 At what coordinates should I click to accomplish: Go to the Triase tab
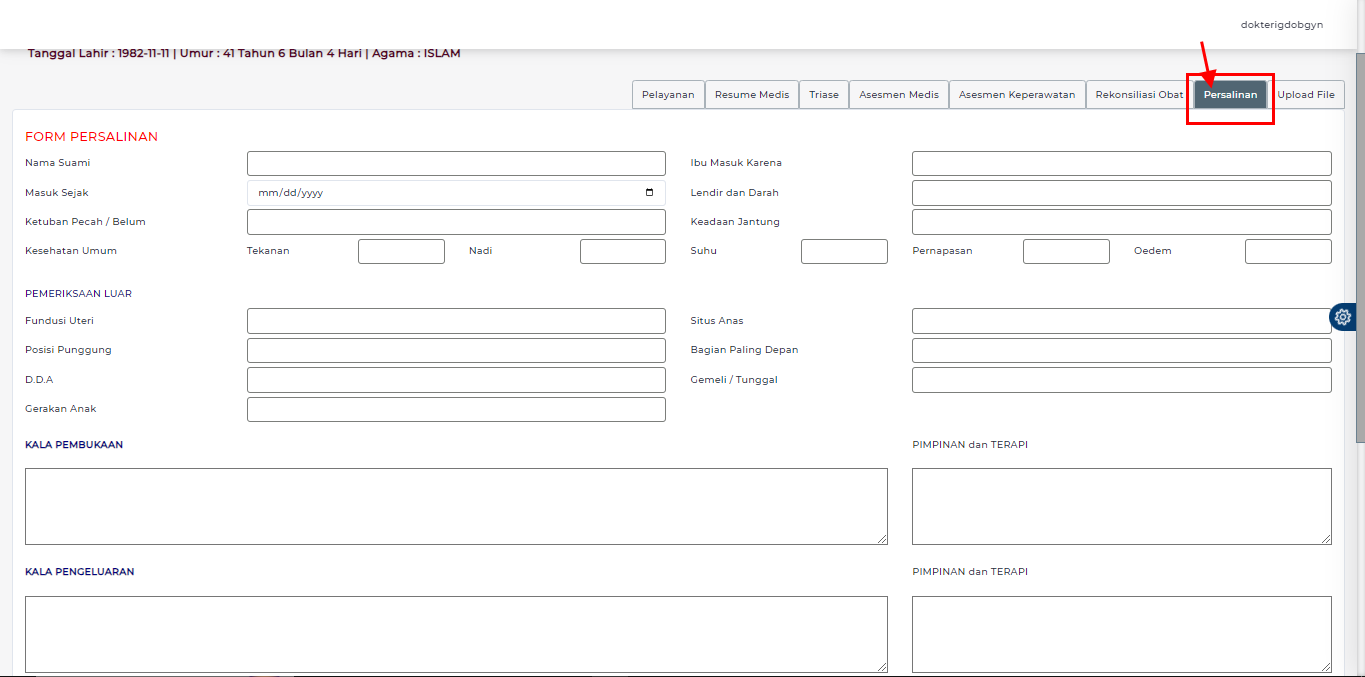(x=823, y=94)
